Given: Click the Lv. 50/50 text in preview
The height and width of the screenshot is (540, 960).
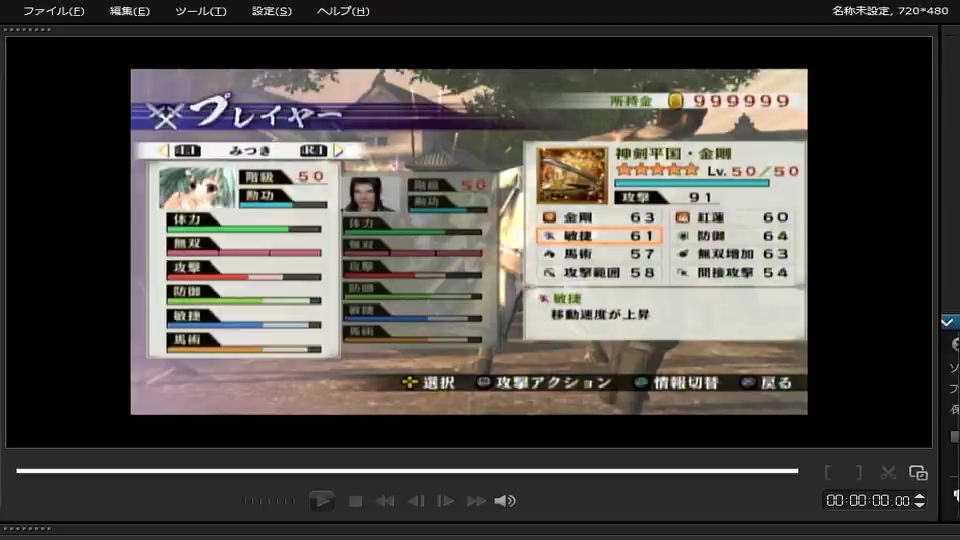Looking at the screenshot, I should pos(753,171).
